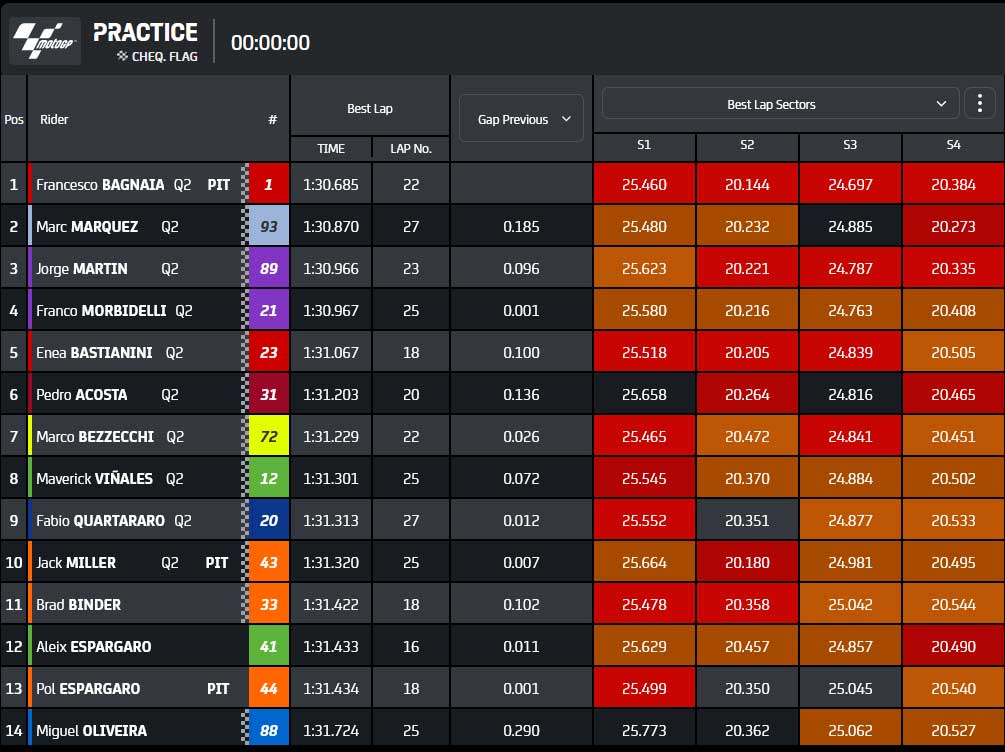The width and height of the screenshot is (1005, 752).
Task: Click Aleix Espargaro's green 41 badge
Action: pos(269,646)
